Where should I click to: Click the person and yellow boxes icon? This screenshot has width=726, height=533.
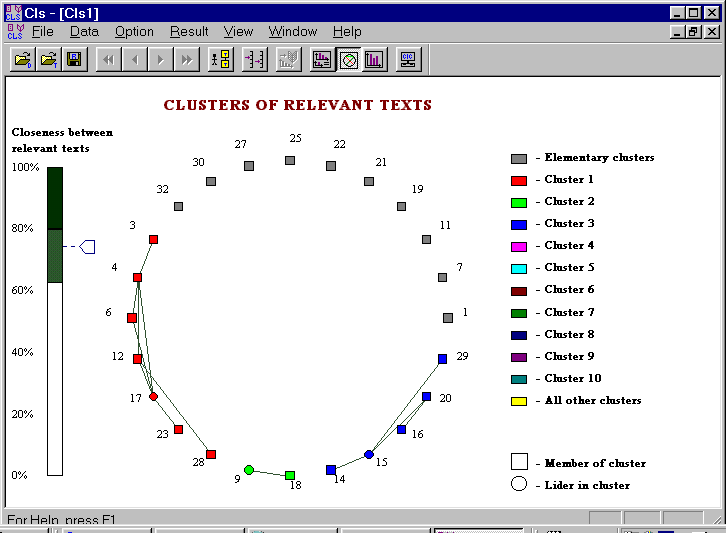click(x=221, y=59)
